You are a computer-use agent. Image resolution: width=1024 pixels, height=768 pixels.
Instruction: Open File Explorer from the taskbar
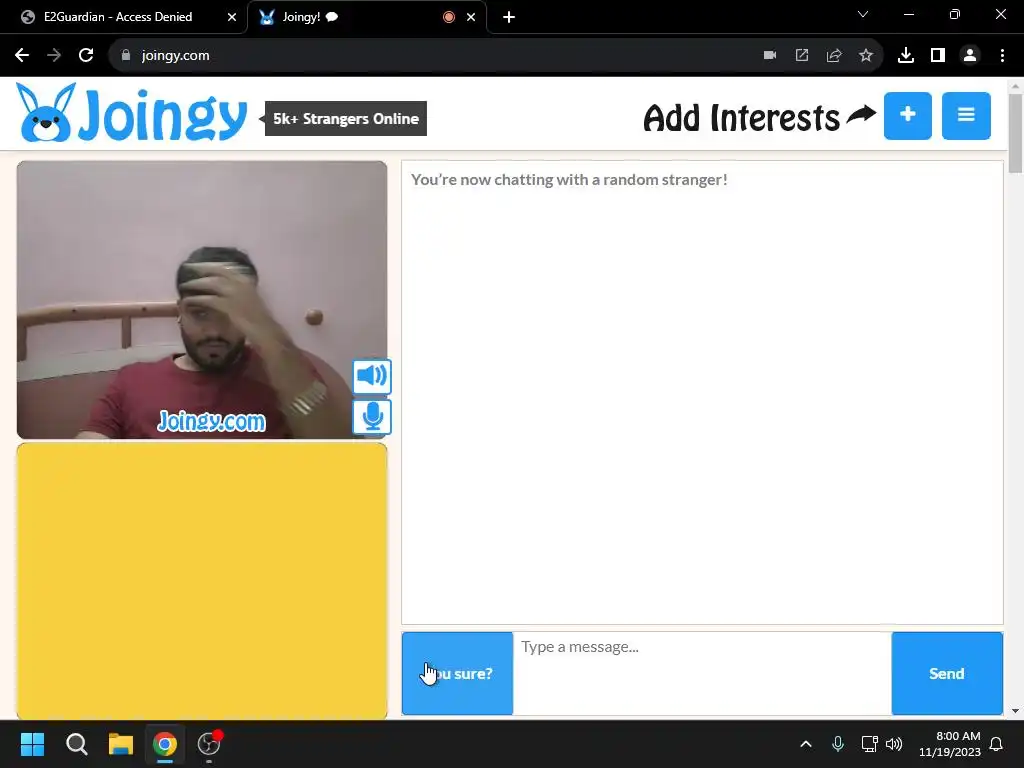point(121,744)
